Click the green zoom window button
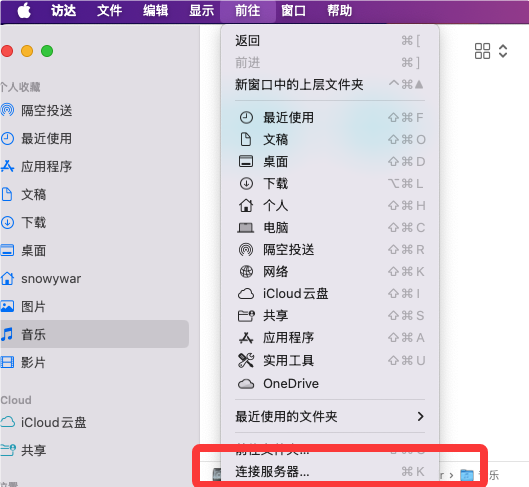This screenshot has width=529, height=487. pos(47,51)
